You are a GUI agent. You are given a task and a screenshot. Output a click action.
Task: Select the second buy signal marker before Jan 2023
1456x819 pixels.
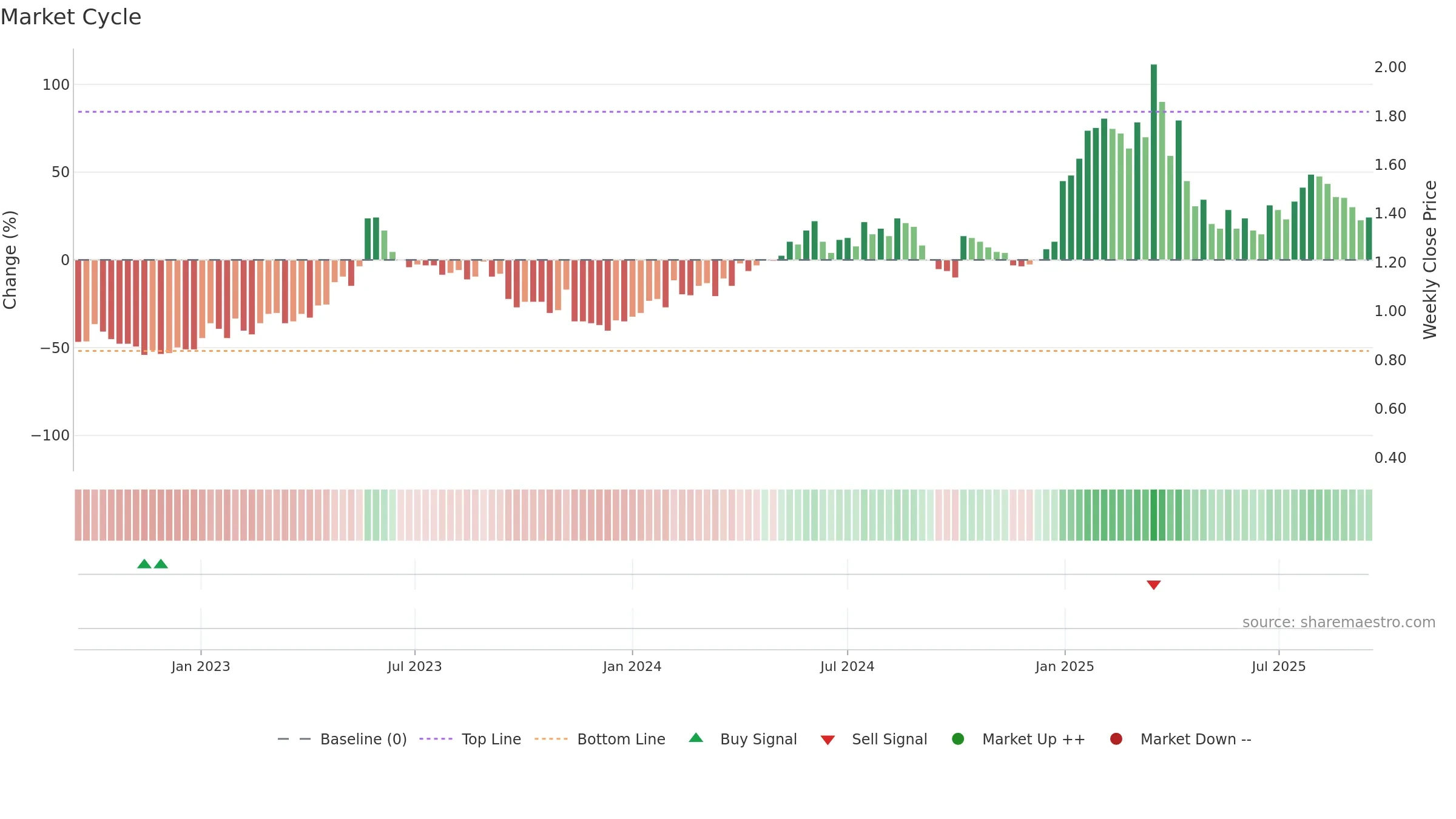tap(161, 564)
